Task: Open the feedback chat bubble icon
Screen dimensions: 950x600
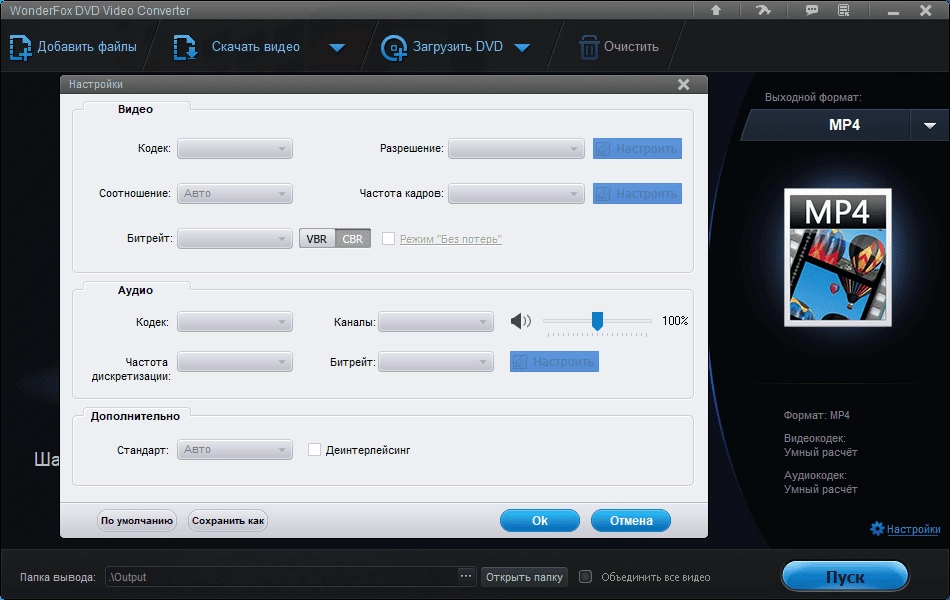Action: (811, 10)
